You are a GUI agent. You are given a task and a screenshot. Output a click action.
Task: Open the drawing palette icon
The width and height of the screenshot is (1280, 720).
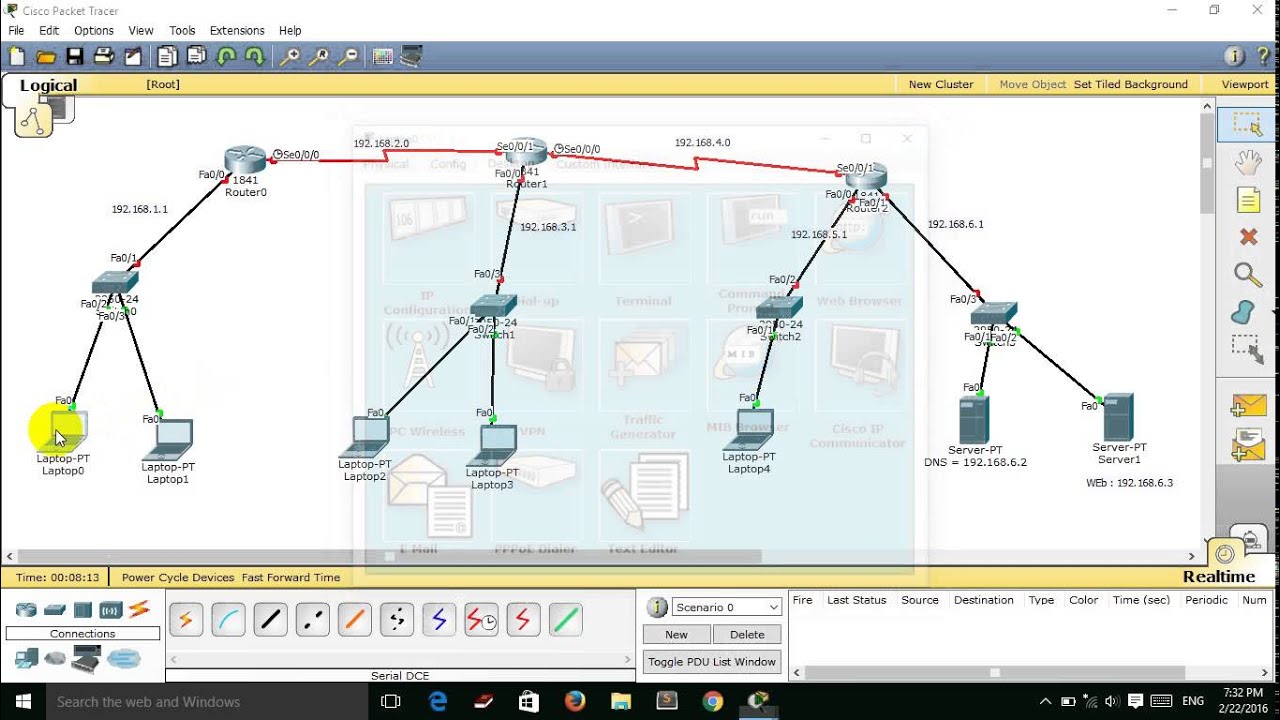[383, 57]
